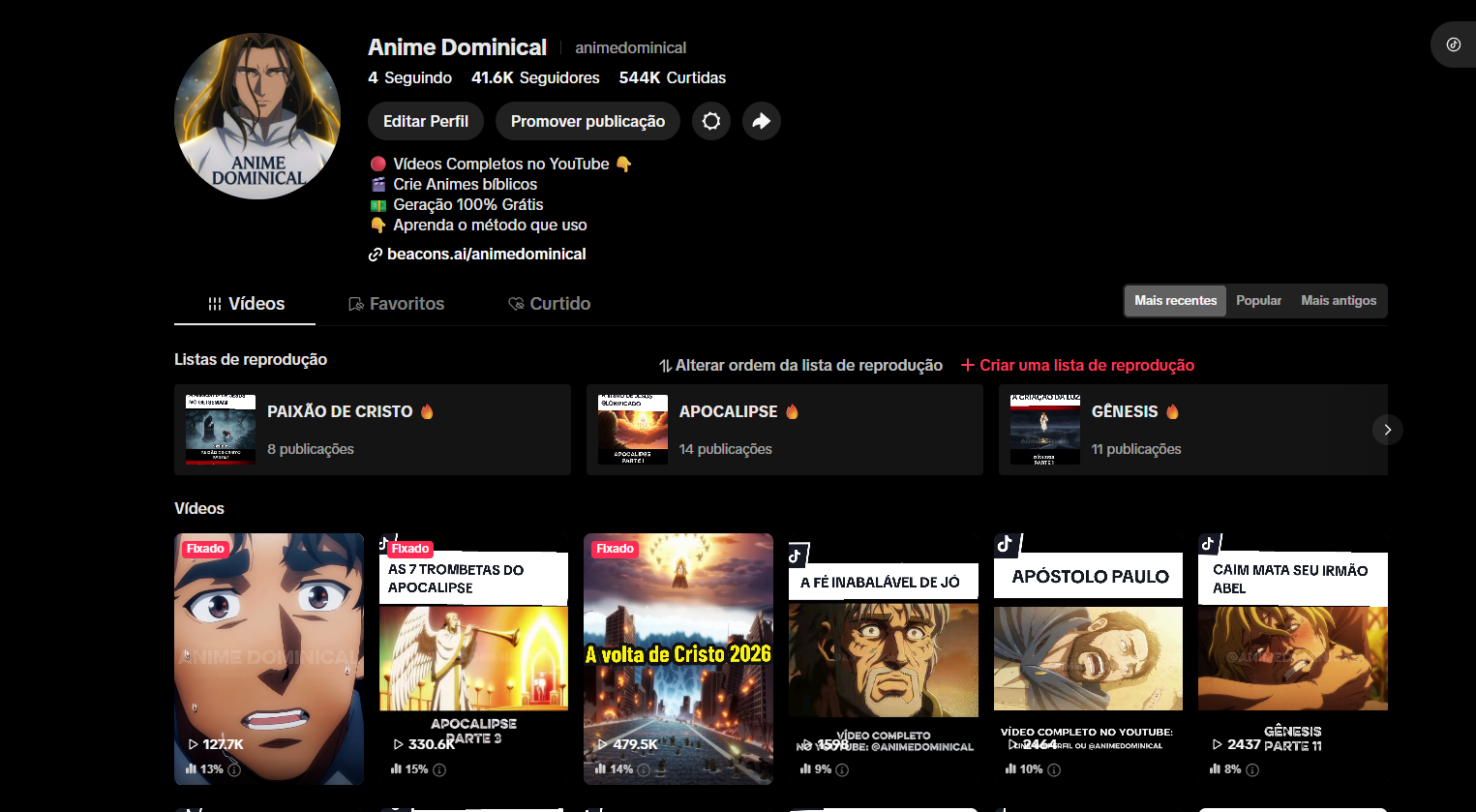
Task: Sort videos by Popular
Action: click(x=1258, y=301)
